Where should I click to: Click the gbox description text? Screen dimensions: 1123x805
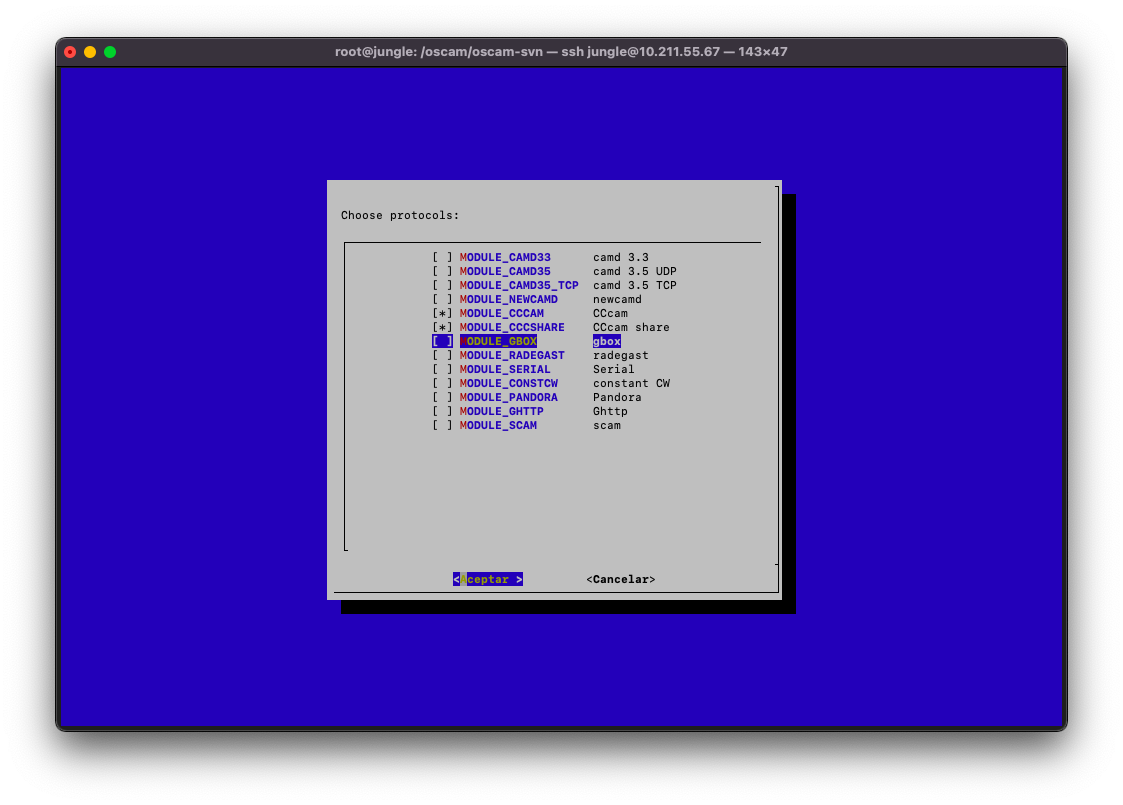pyautogui.click(x=607, y=341)
